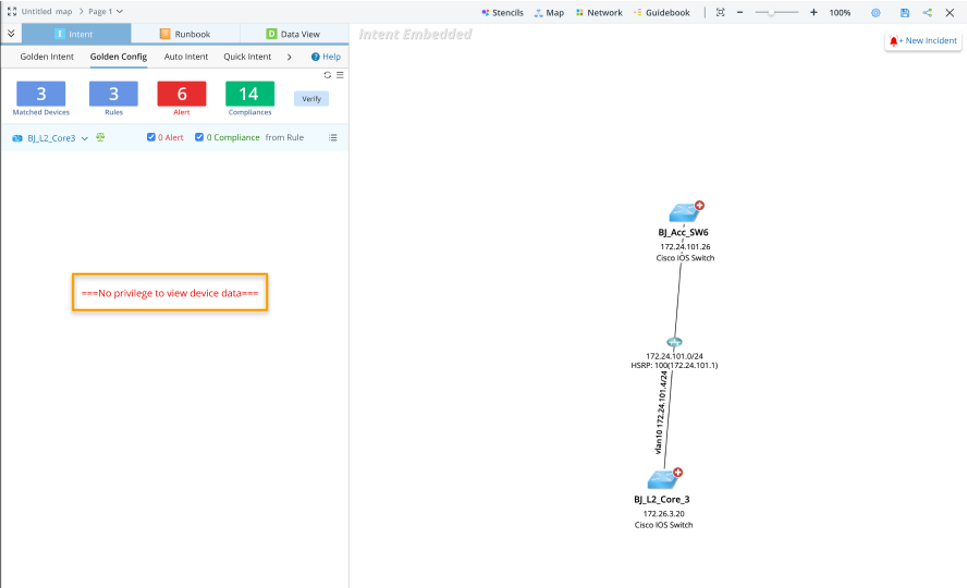Toggle the 0 Compliance checkbox
Screen dimensions: 967x588
pyautogui.click(x=199, y=137)
